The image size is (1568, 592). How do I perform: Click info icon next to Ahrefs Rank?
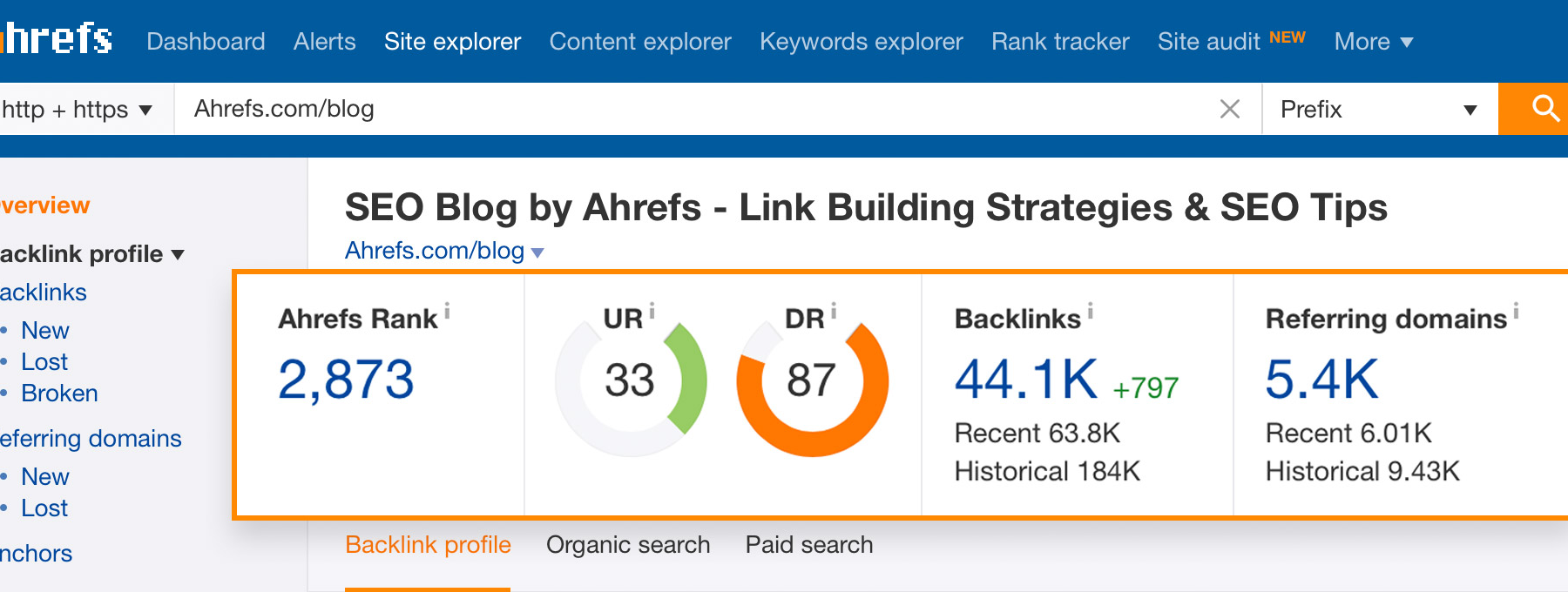(448, 310)
